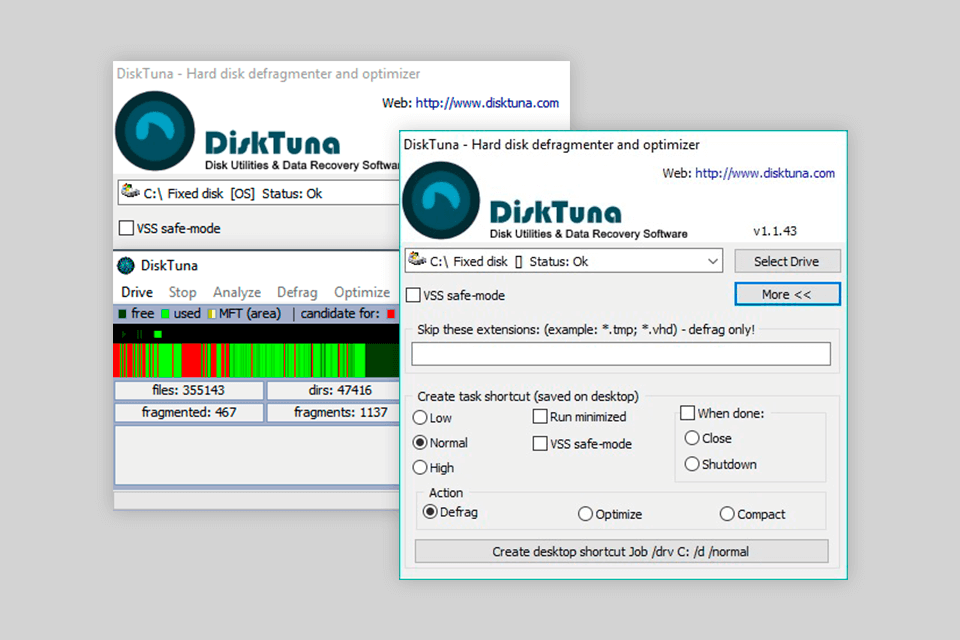960x640 pixels.
Task: Select High priority radio button
Action: click(420, 467)
